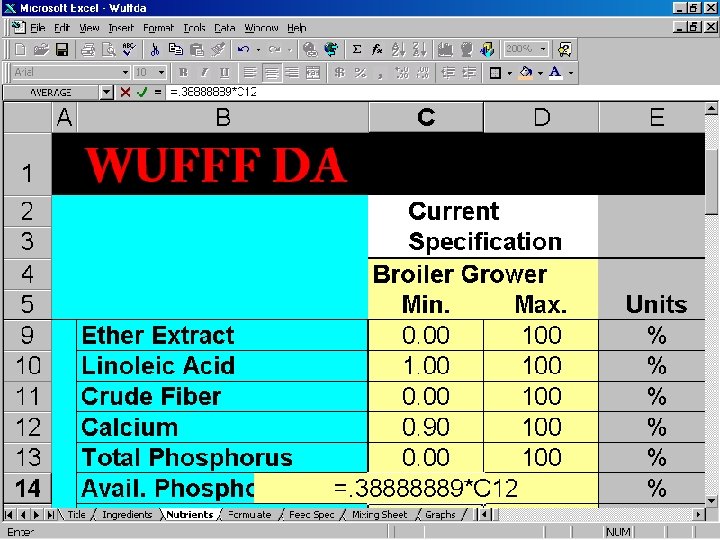Decrease the indent
Viewport: 720px width, 540px height.
point(448,73)
